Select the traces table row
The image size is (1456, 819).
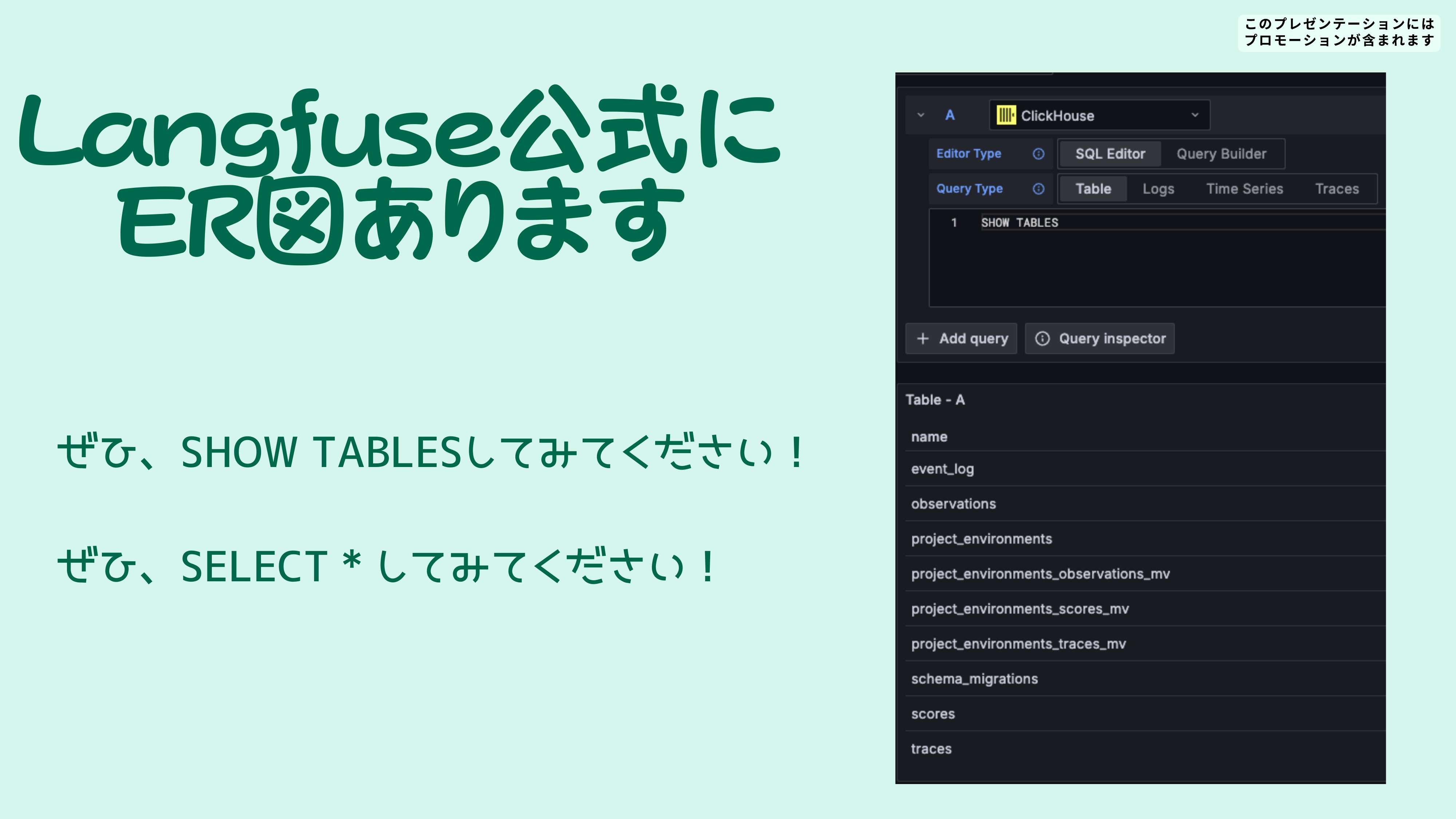pos(1145,749)
